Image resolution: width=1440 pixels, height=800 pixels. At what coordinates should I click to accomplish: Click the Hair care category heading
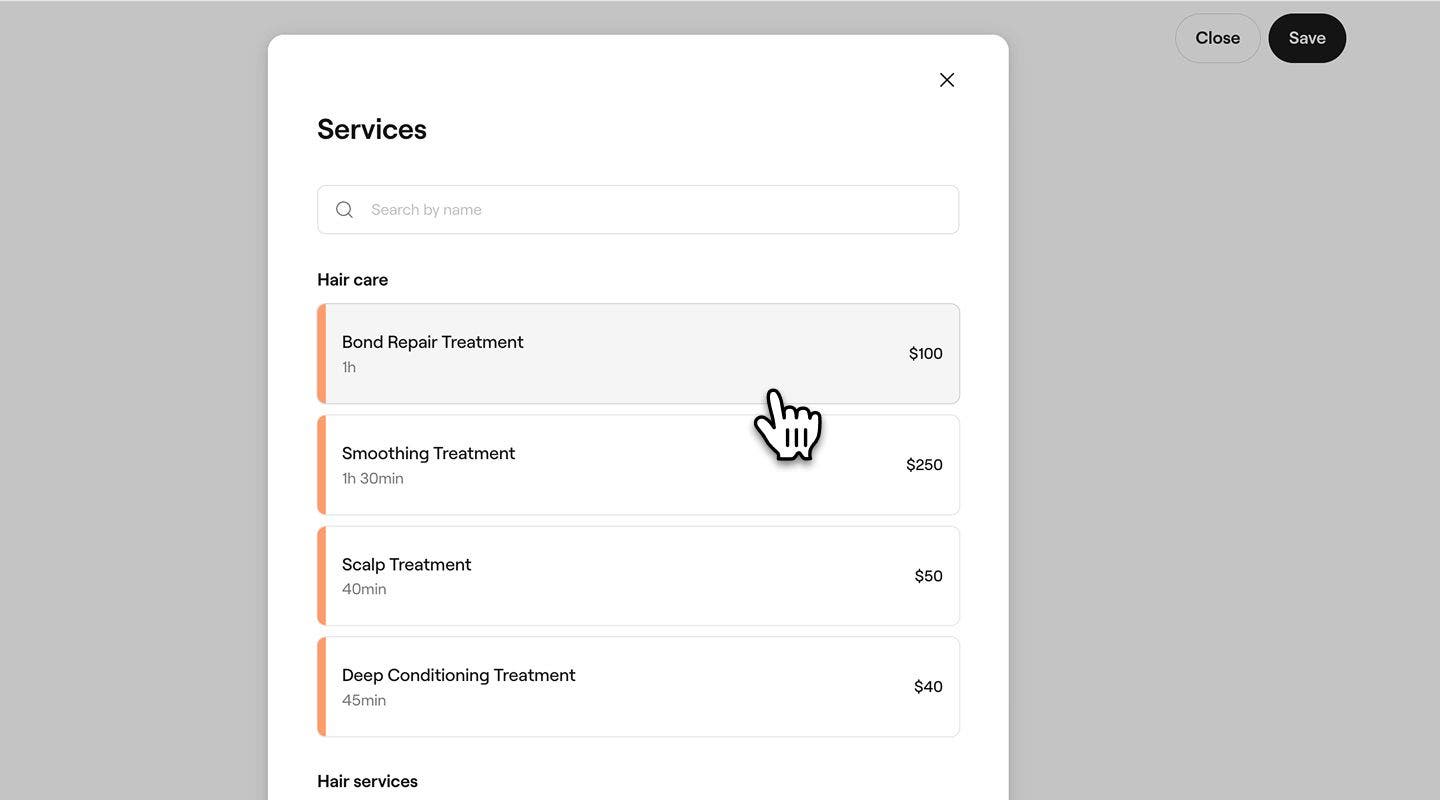(x=352, y=280)
